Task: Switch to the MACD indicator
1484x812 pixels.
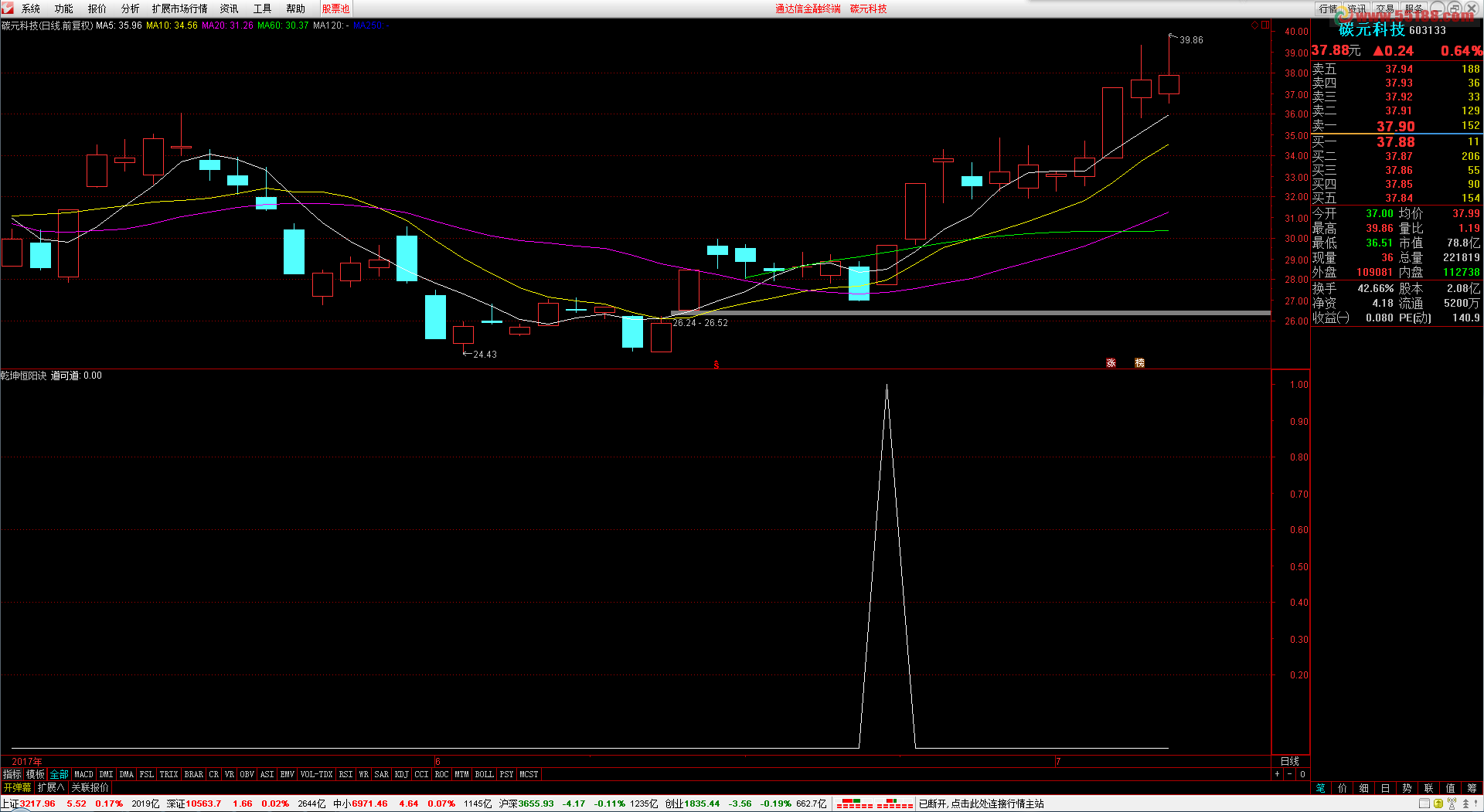Action: (83, 774)
